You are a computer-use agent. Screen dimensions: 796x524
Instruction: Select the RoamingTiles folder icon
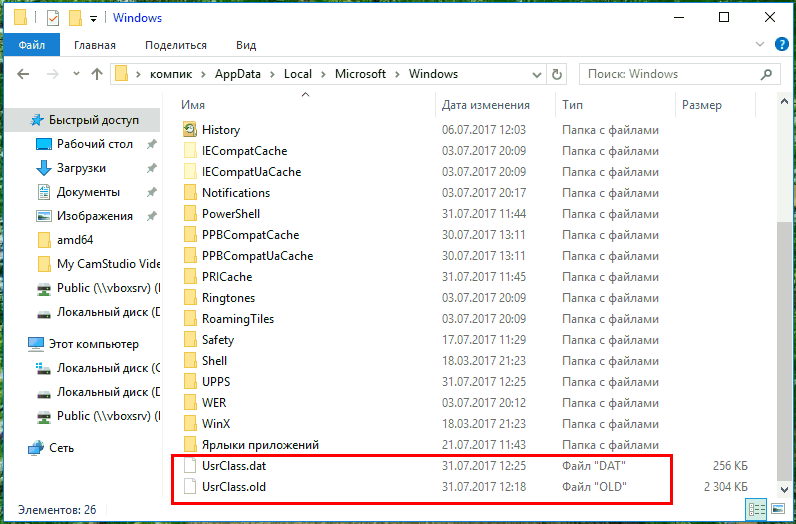[x=190, y=319]
